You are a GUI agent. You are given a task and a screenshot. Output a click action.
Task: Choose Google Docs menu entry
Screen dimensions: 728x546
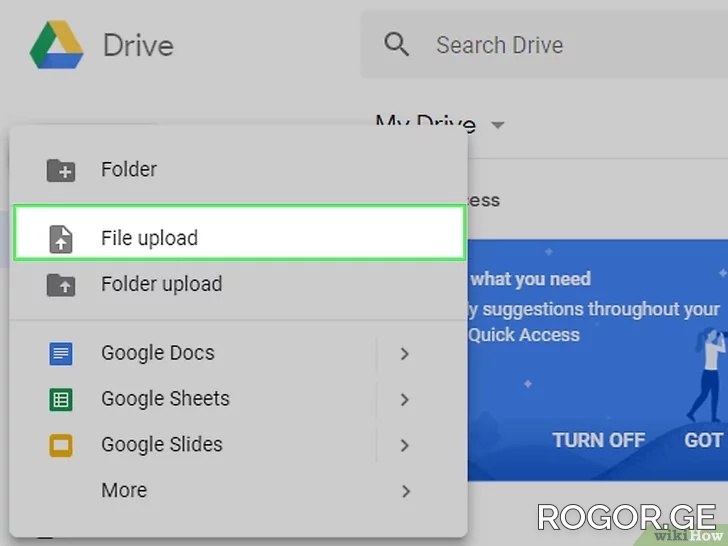click(239, 353)
